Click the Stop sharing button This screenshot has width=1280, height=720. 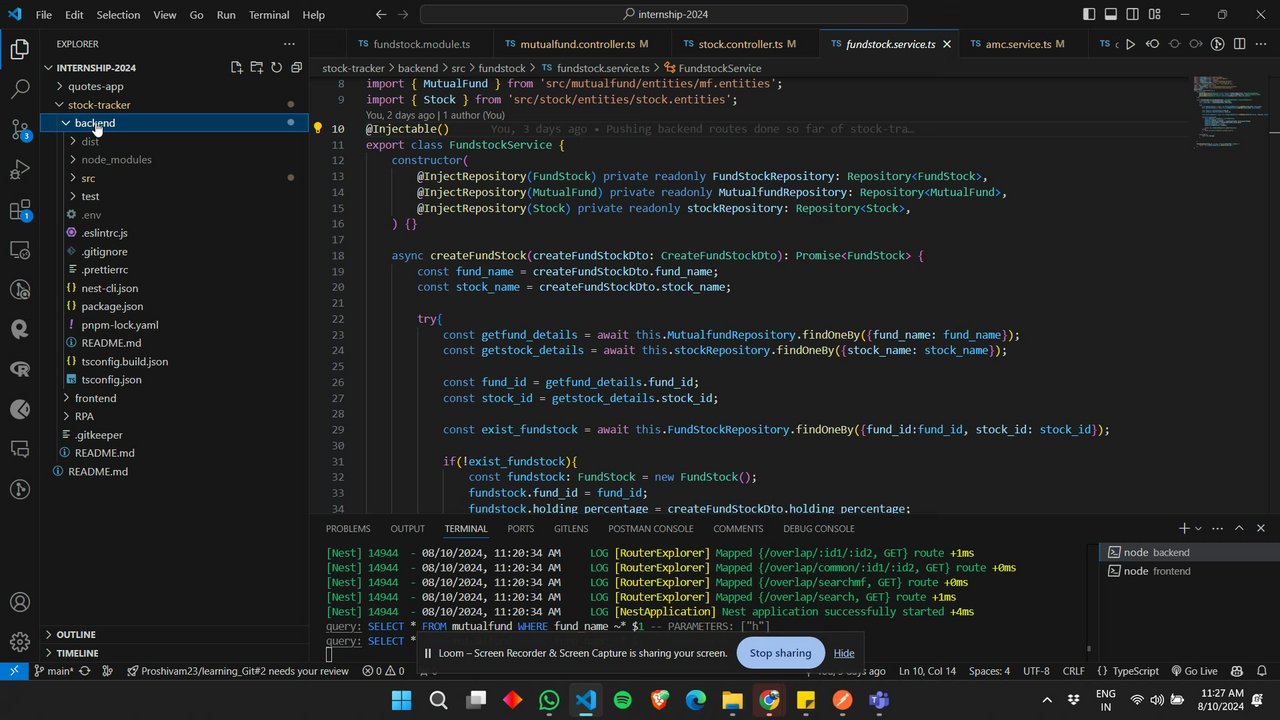coord(780,653)
